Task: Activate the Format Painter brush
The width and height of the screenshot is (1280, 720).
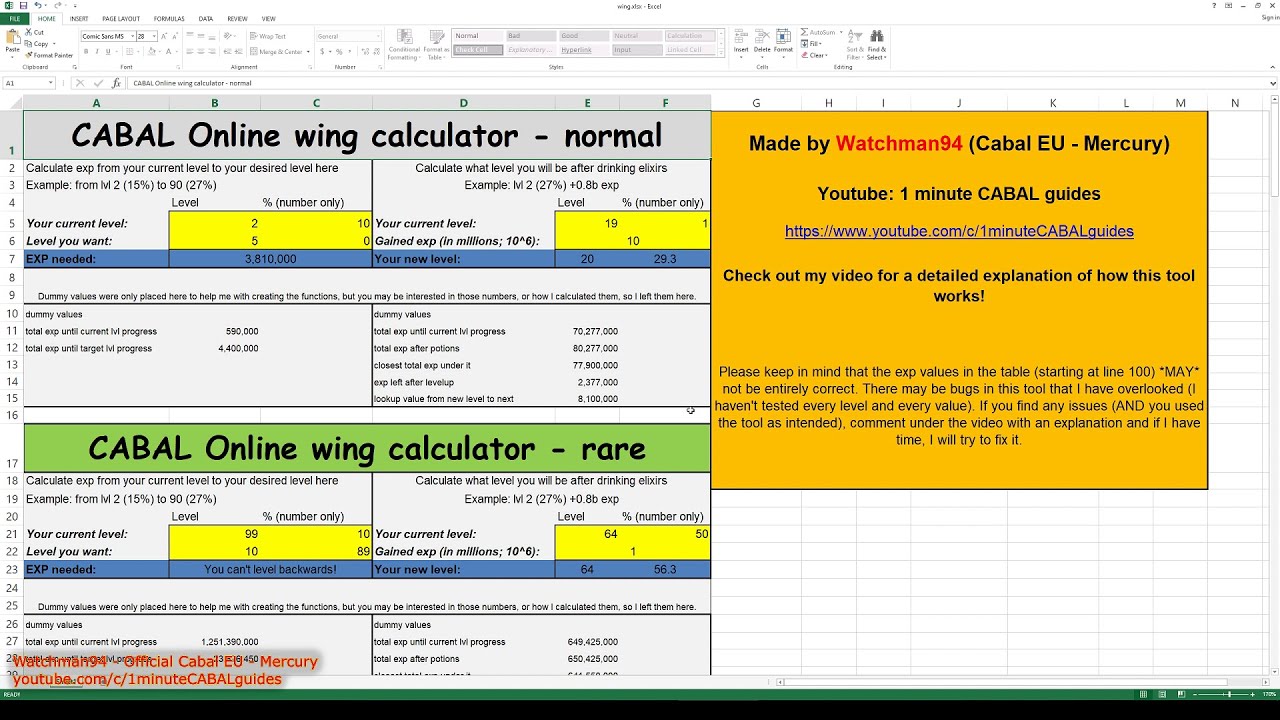Action: (49, 55)
